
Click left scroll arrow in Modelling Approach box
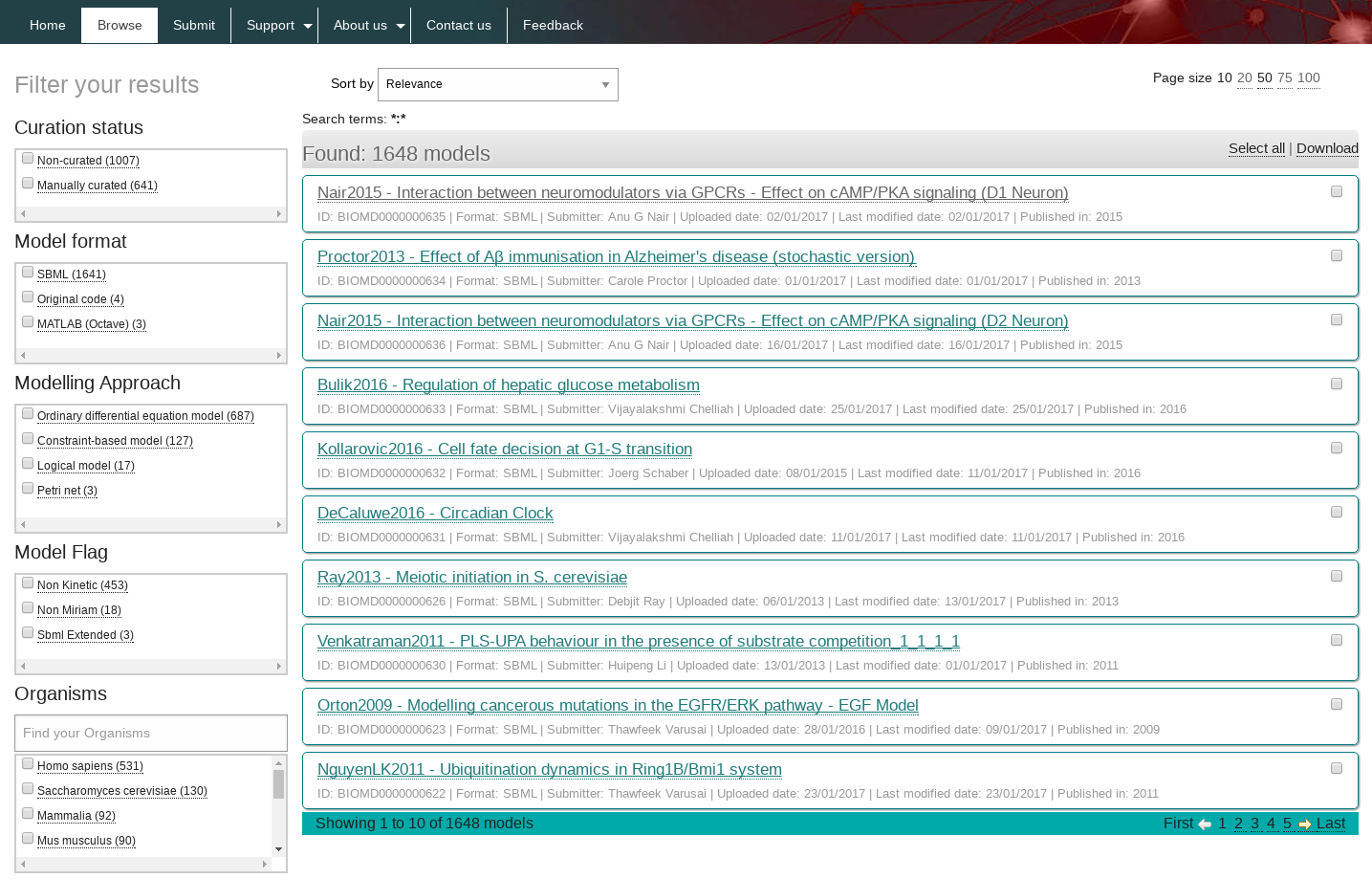click(x=23, y=525)
